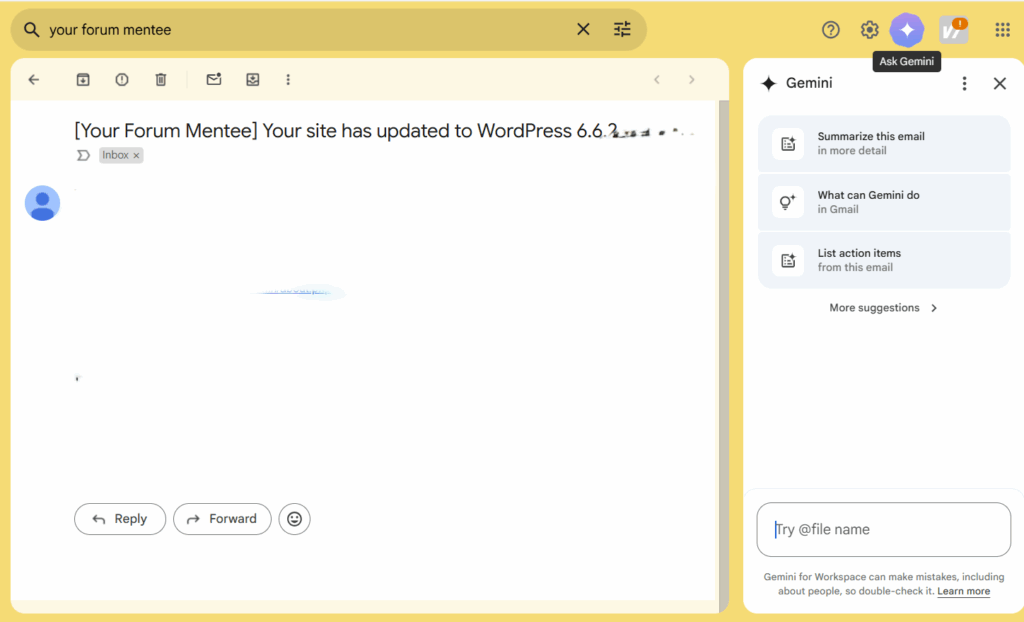Add an emoji reaction
Screen dimensions: 1024x622
[x=295, y=519]
